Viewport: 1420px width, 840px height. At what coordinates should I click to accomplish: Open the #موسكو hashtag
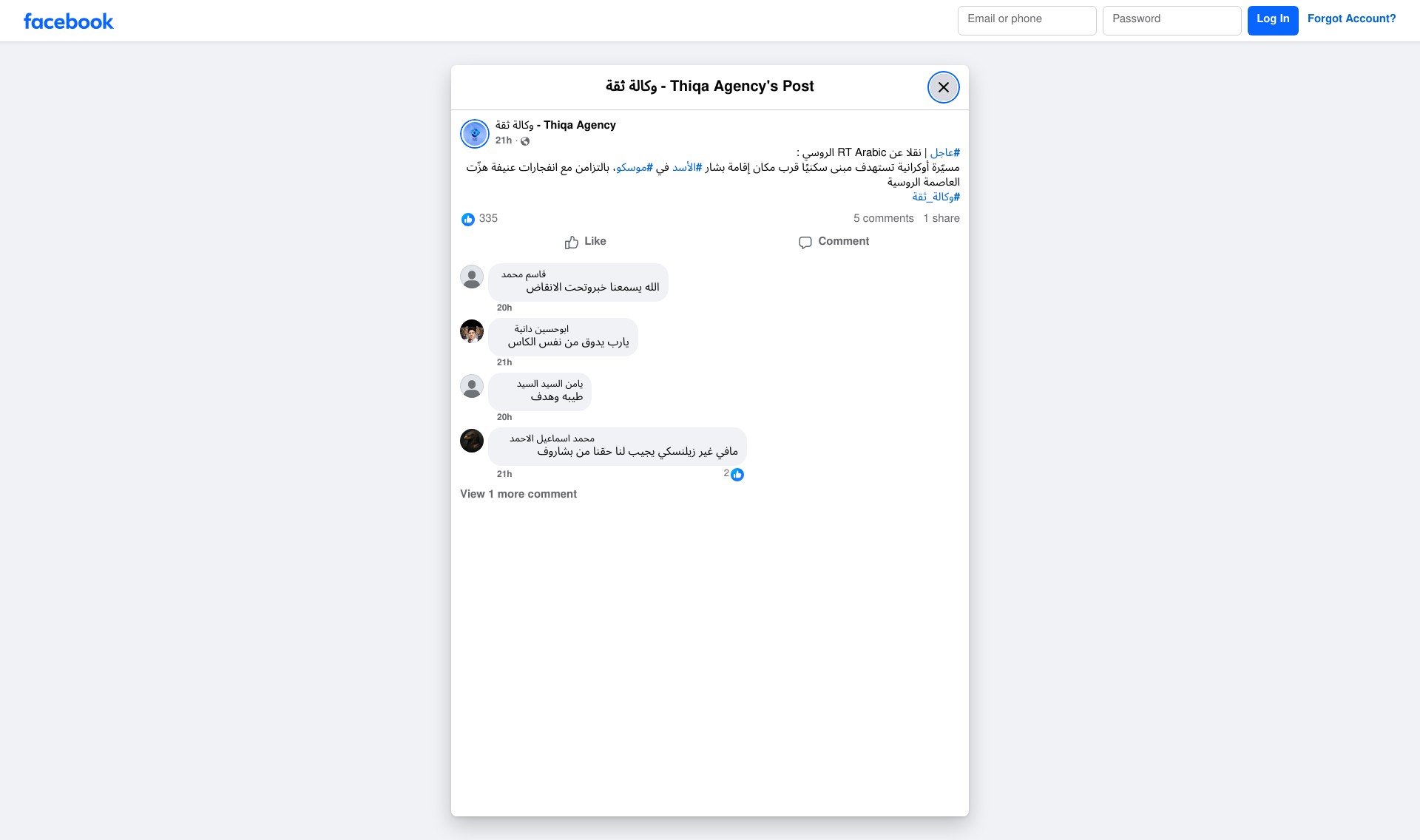click(x=635, y=167)
